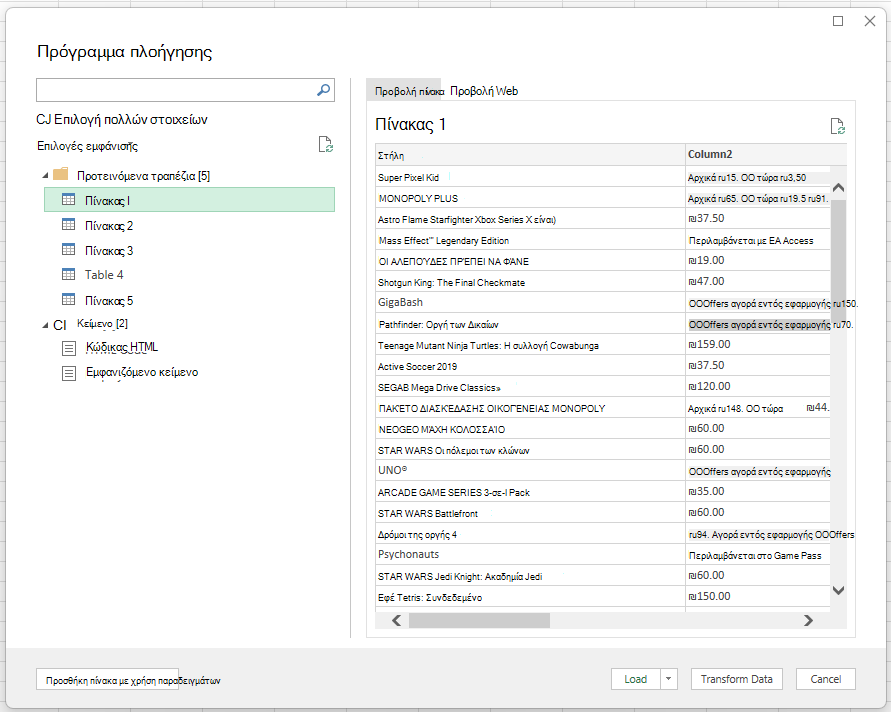Image resolution: width=891 pixels, height=712 pixels.
Task: Click the ₪150.00 price cell
Action: click(758, 597)
